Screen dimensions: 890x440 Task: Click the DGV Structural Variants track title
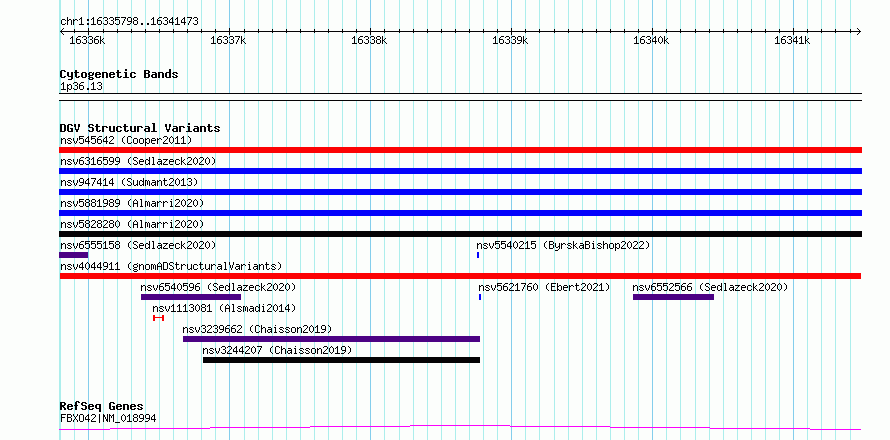pos(140,128)
